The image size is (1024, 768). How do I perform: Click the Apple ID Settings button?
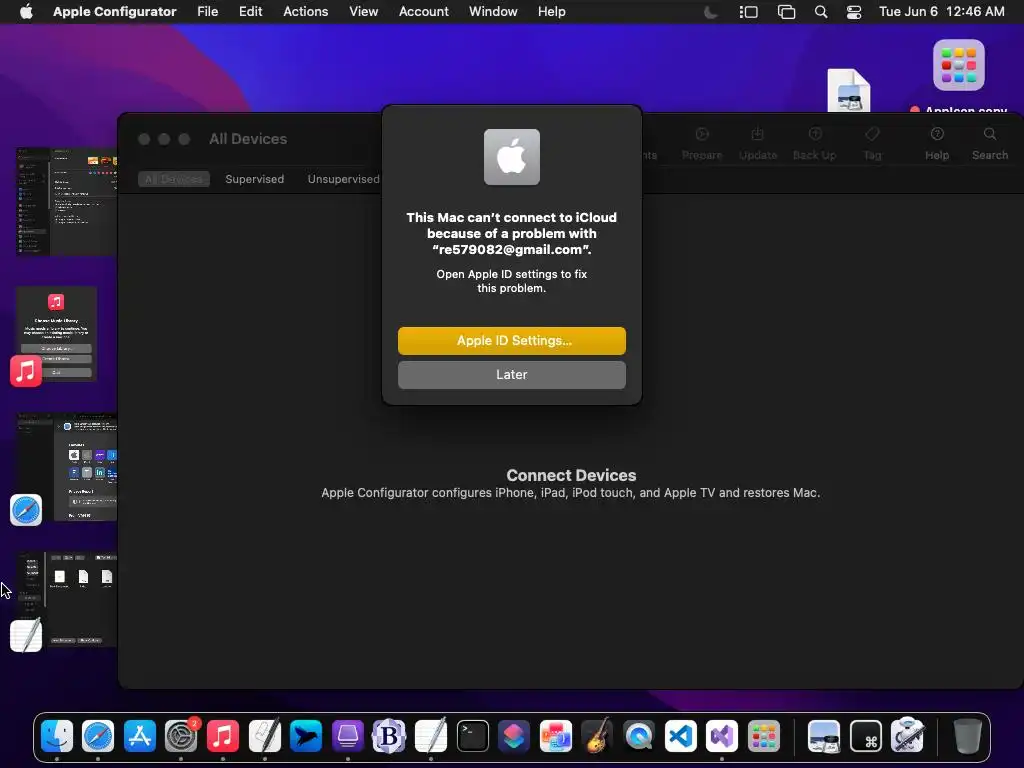[x=511, y=341]
